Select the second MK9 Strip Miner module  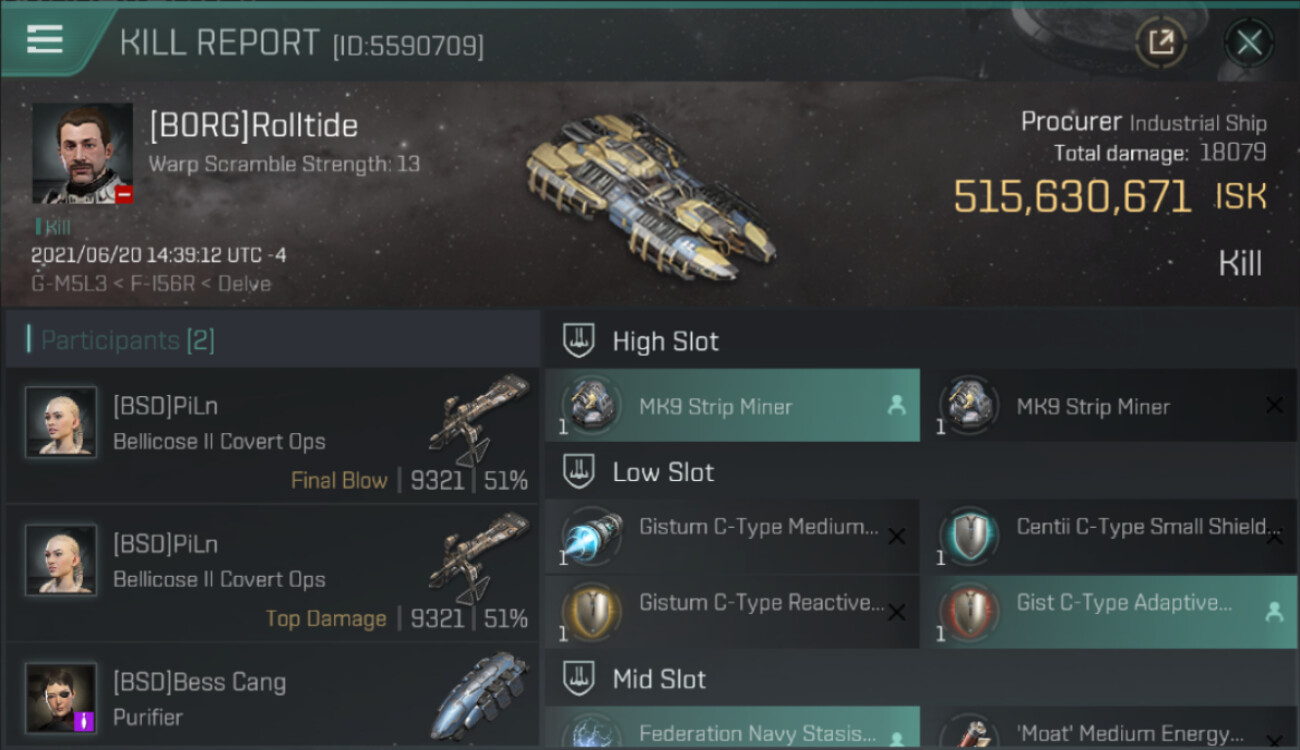1110,406
